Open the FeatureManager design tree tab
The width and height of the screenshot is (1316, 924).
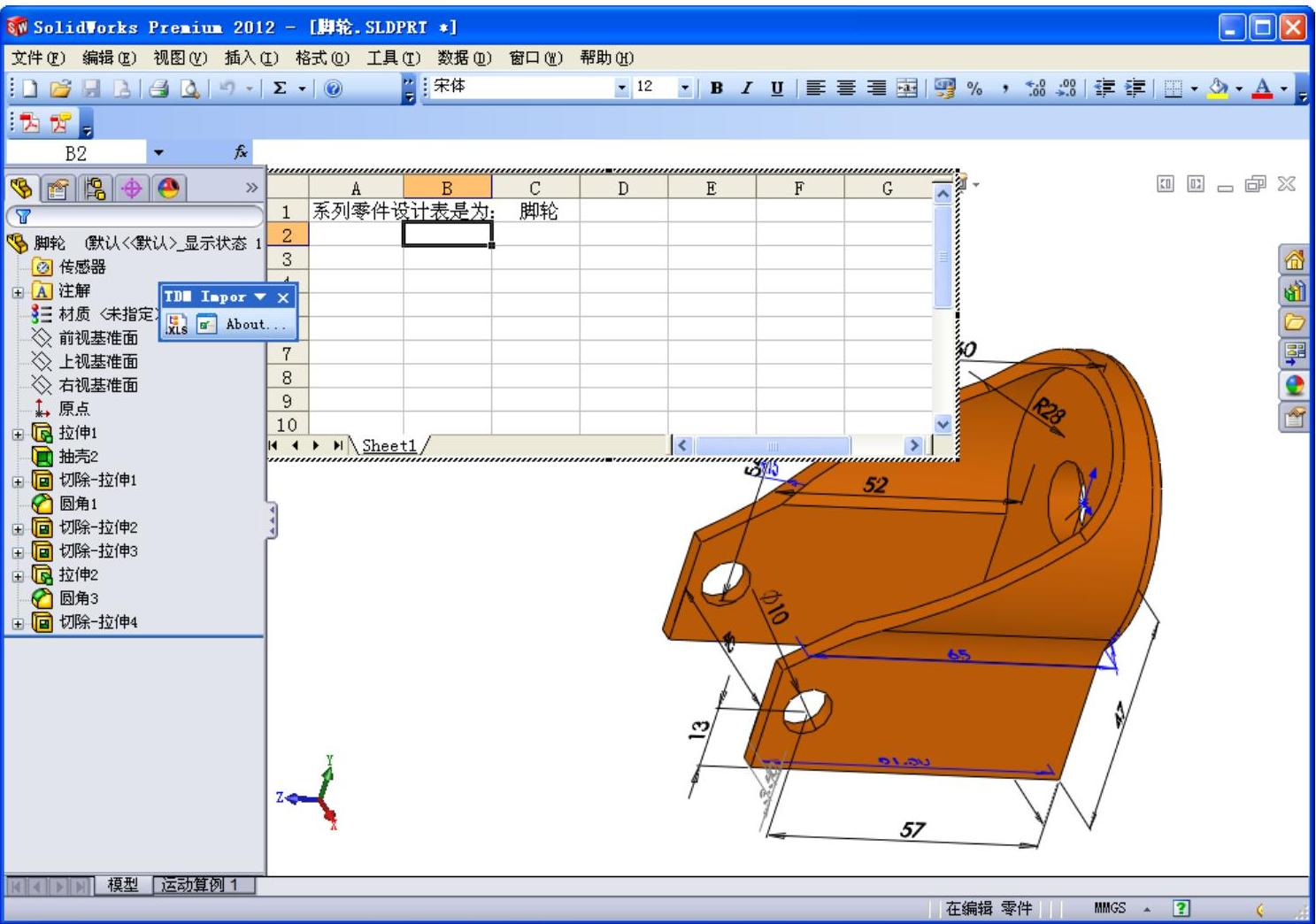(x=23, y=188)
